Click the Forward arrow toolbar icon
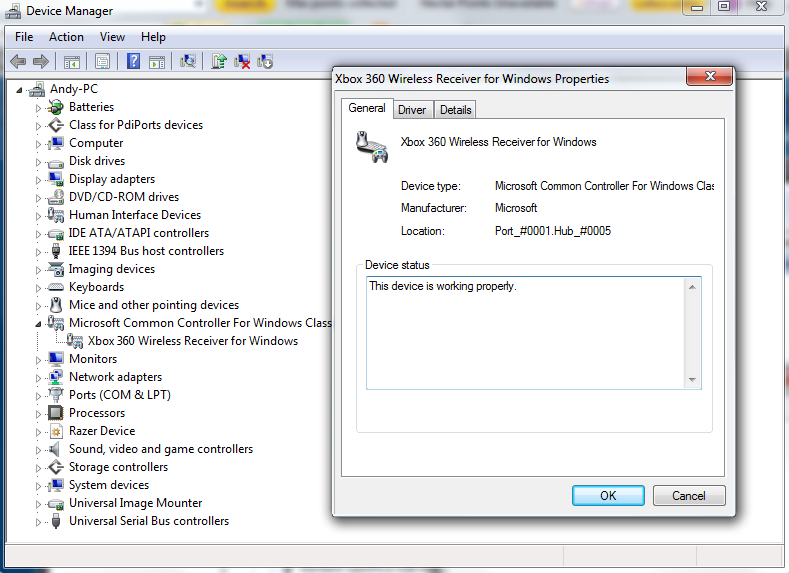The width and height of the screenshot is (789, 573). click(x=41, y=62)
